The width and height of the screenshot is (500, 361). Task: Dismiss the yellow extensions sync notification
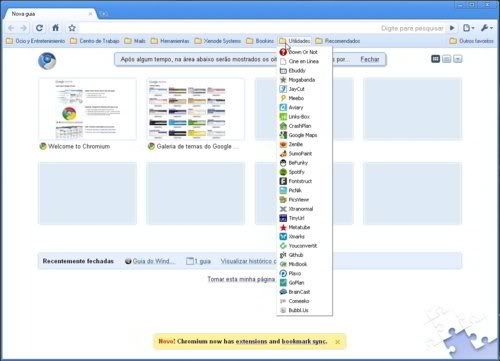338,342
